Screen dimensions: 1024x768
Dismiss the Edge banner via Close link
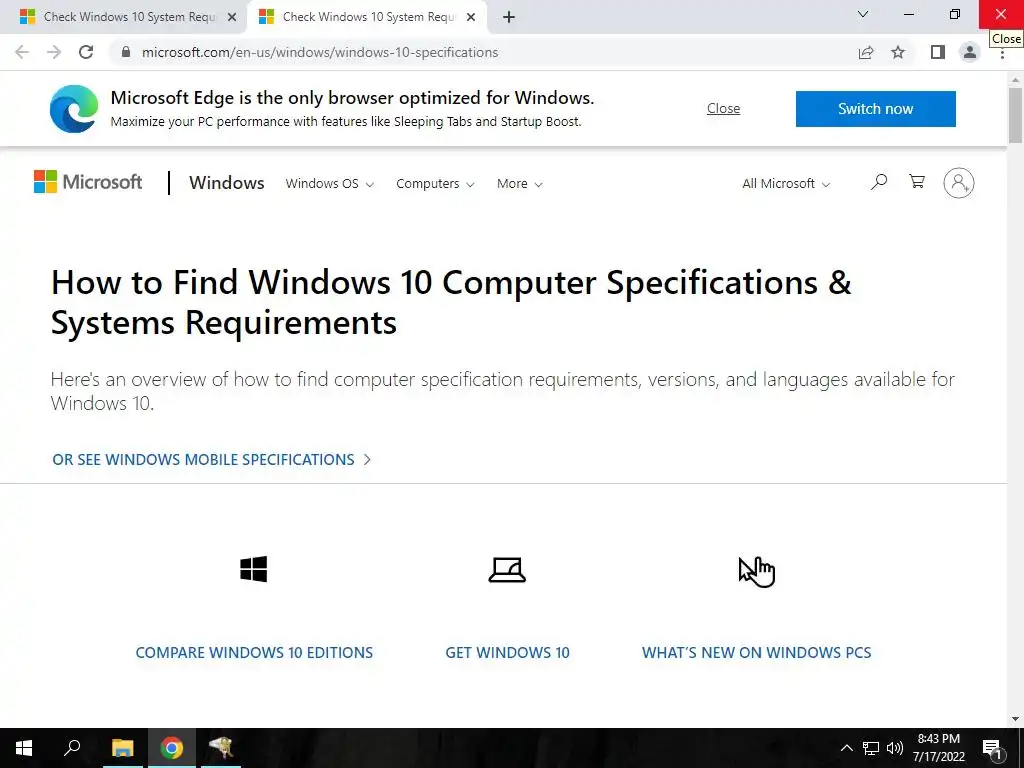pos(724,108)
